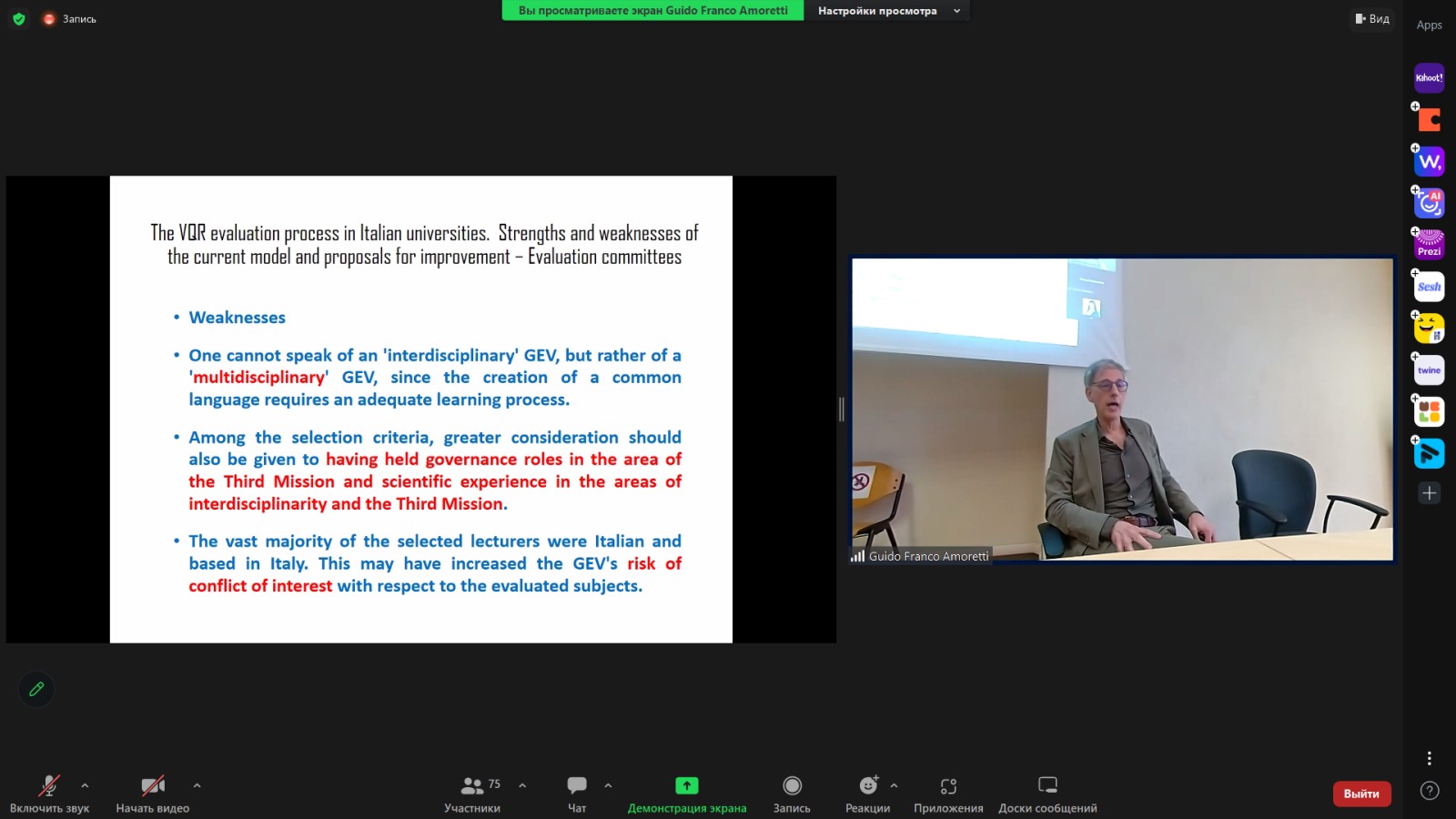Viewport: 1456px width, 819px height.
Task: Open the Sesh app icon
Action: [1429, 287]
